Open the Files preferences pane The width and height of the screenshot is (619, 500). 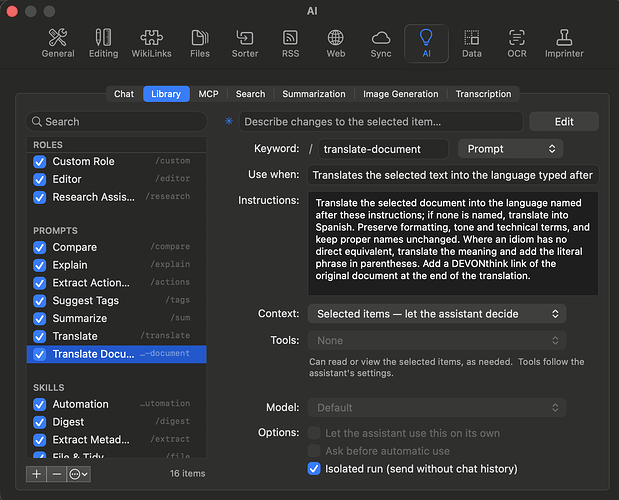(x=200, y=43)
